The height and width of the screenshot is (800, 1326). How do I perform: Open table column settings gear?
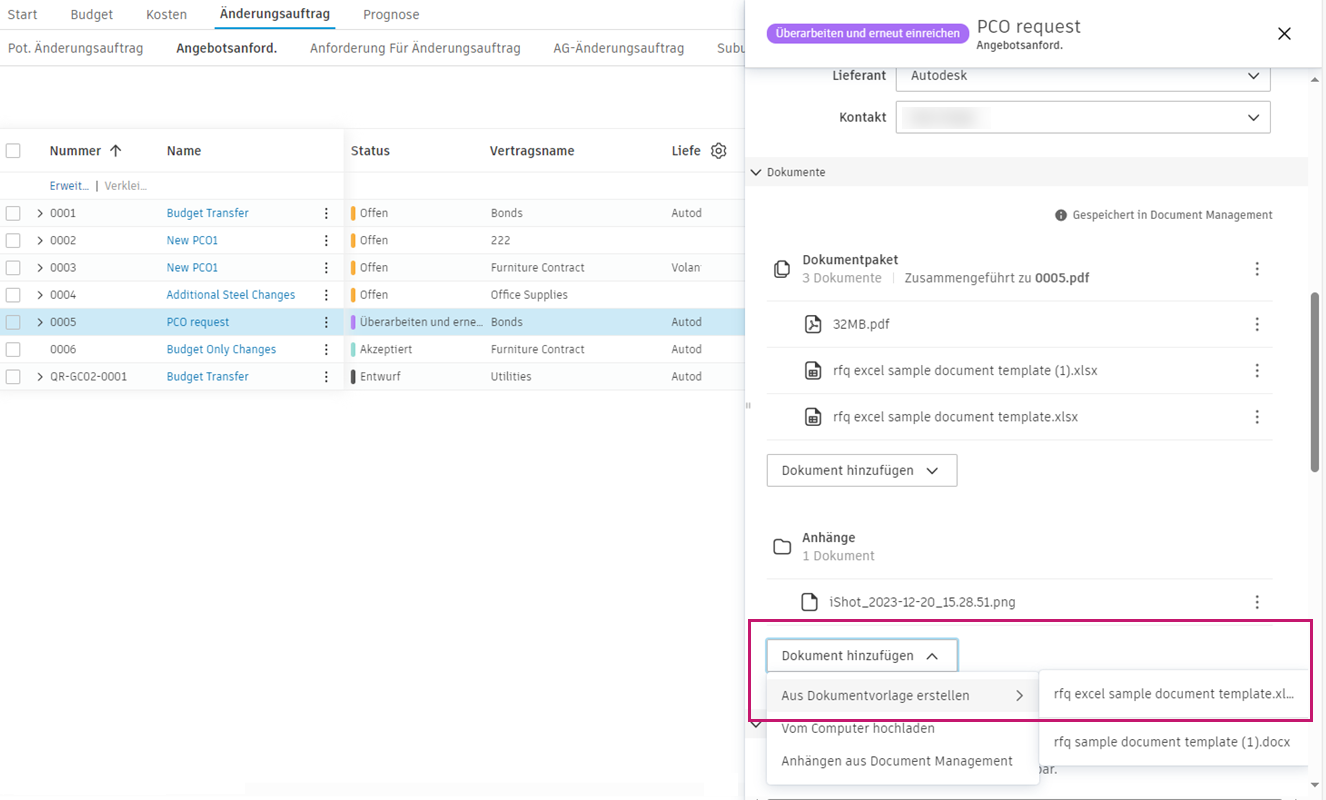pyautogui.click(x=718, y=151)
